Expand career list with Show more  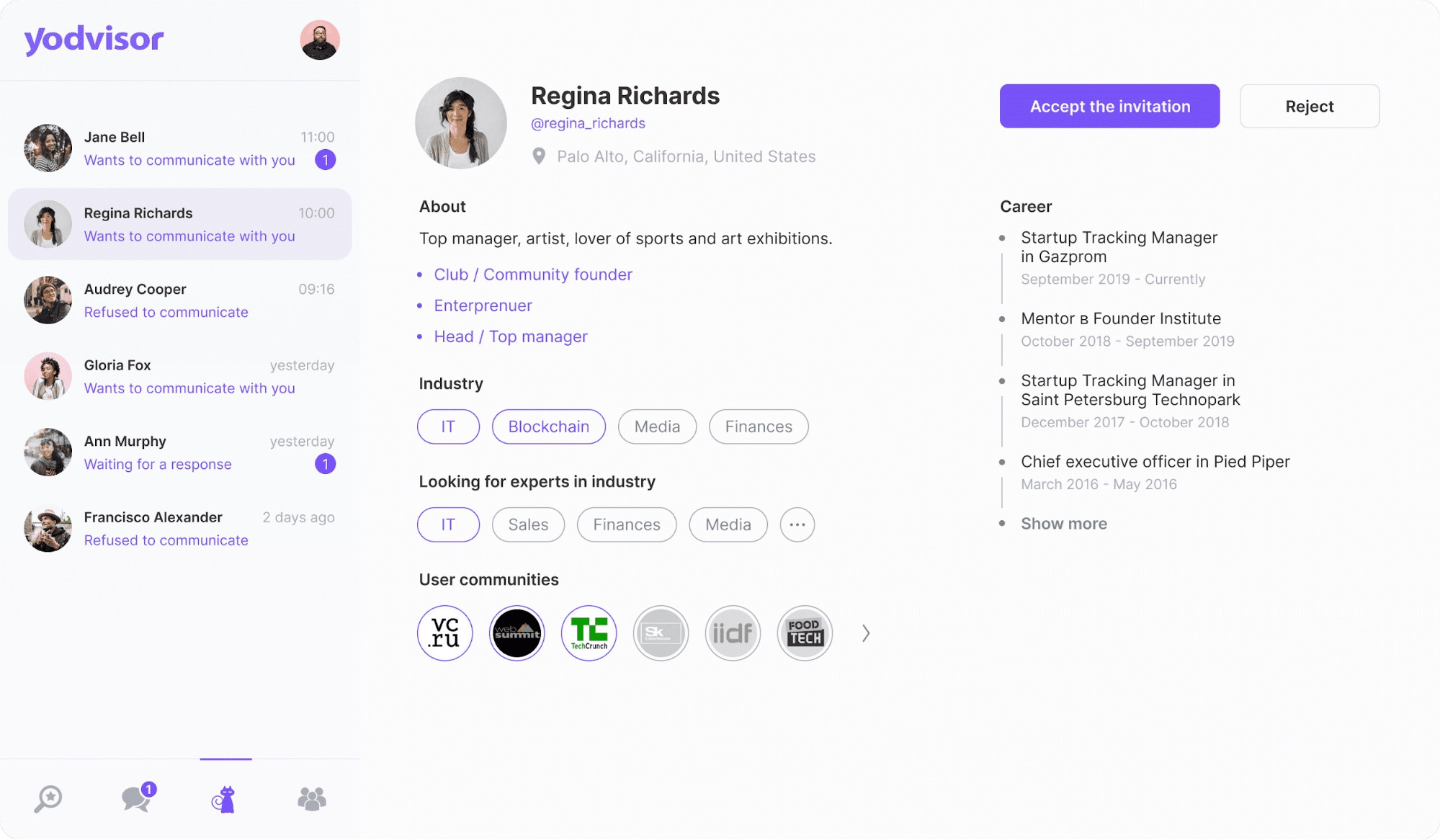tap(1064, 524)
